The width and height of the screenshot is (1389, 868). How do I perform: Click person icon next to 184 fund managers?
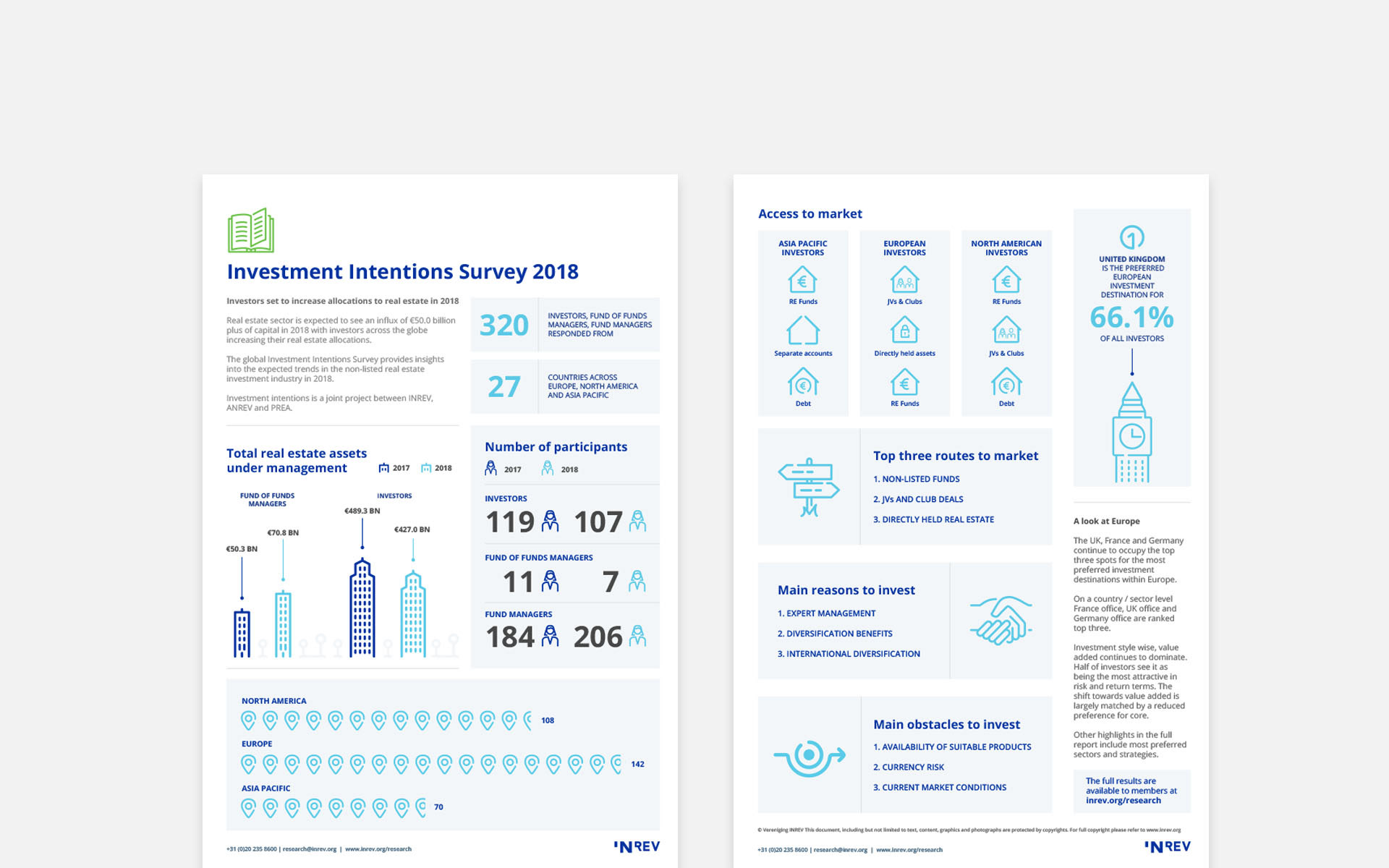click(551, 637)
